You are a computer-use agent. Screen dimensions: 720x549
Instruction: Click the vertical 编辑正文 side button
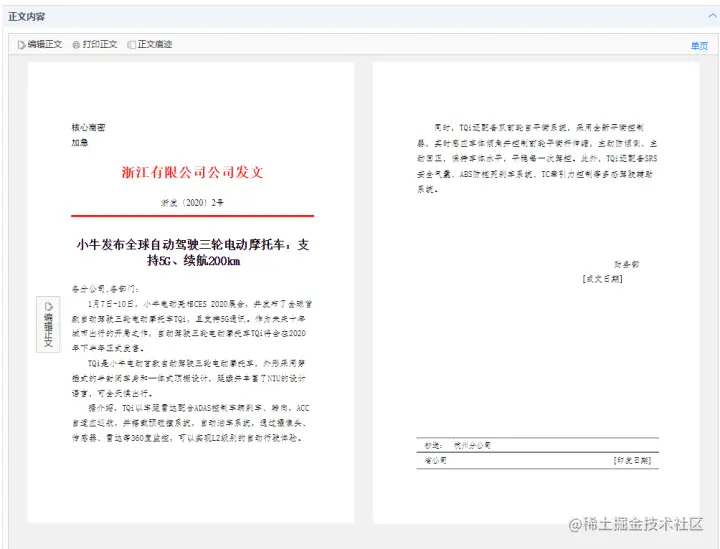48,324
